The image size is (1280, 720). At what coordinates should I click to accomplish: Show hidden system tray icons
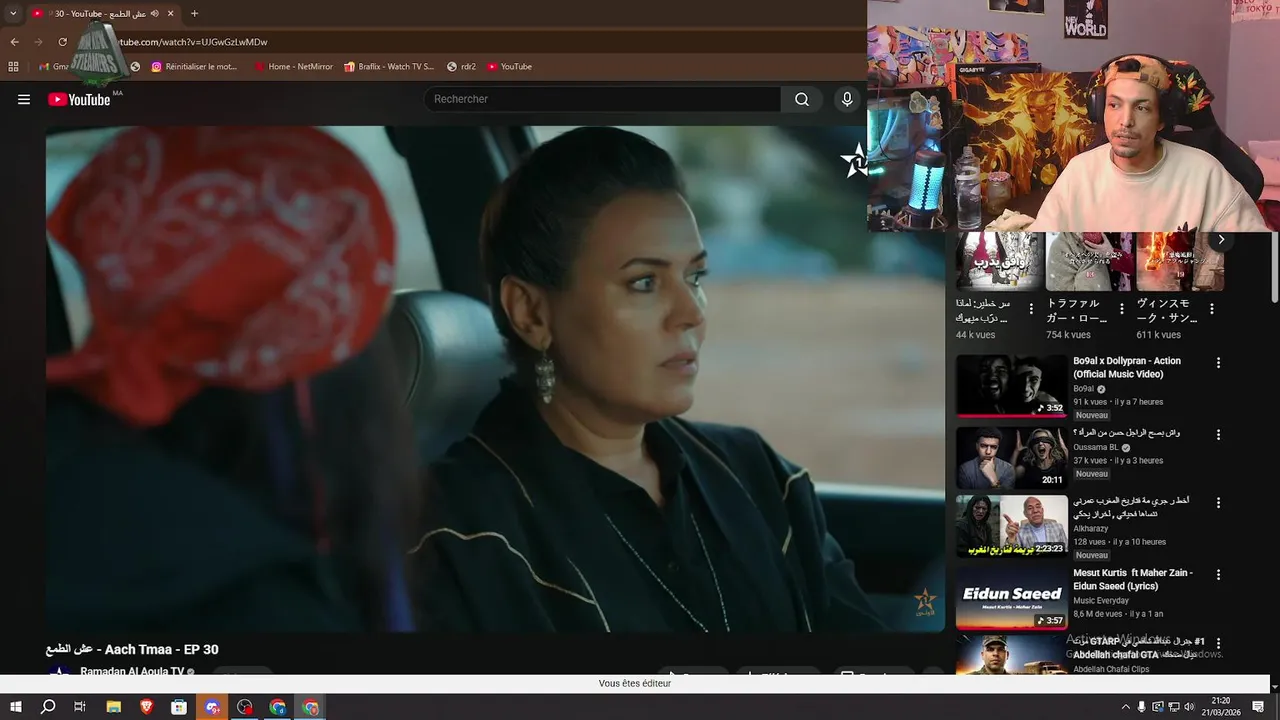[1125, 707]
